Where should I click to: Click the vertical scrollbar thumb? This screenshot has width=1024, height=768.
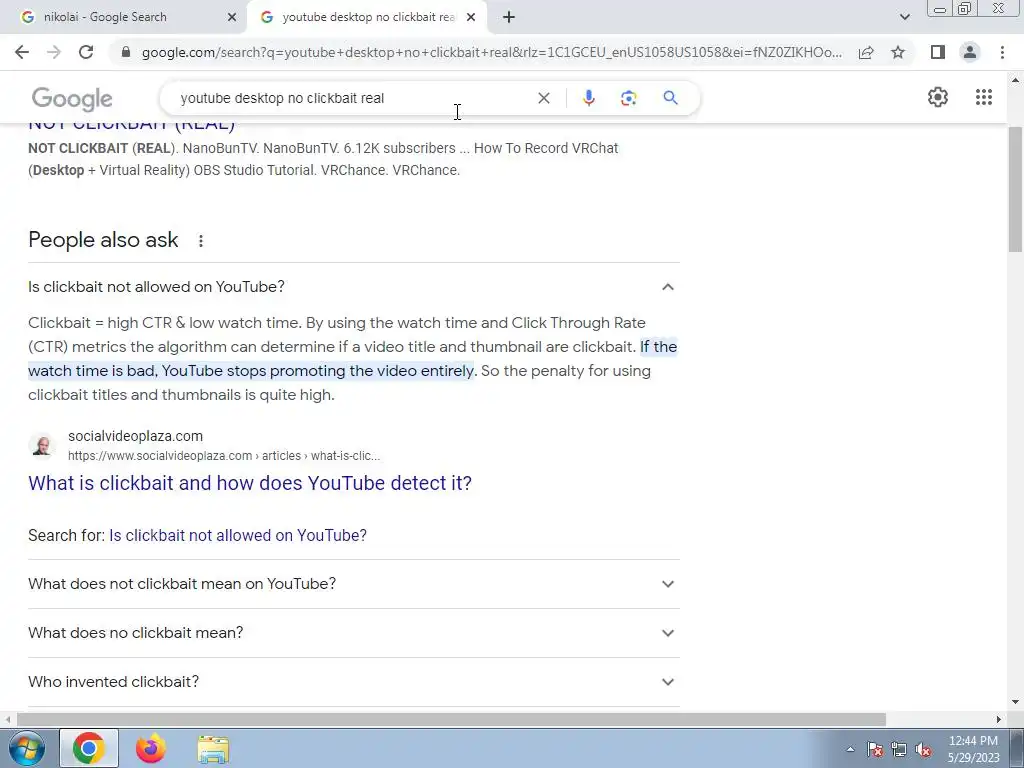click(x=1015, y=189)
